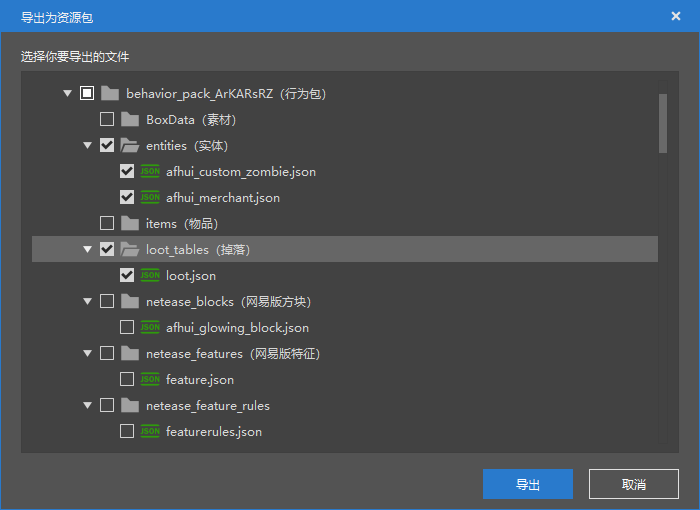This screenshot has width=700, height=510.
Task: Select the netease_feature_rules folder label
Action: (207, 405)
